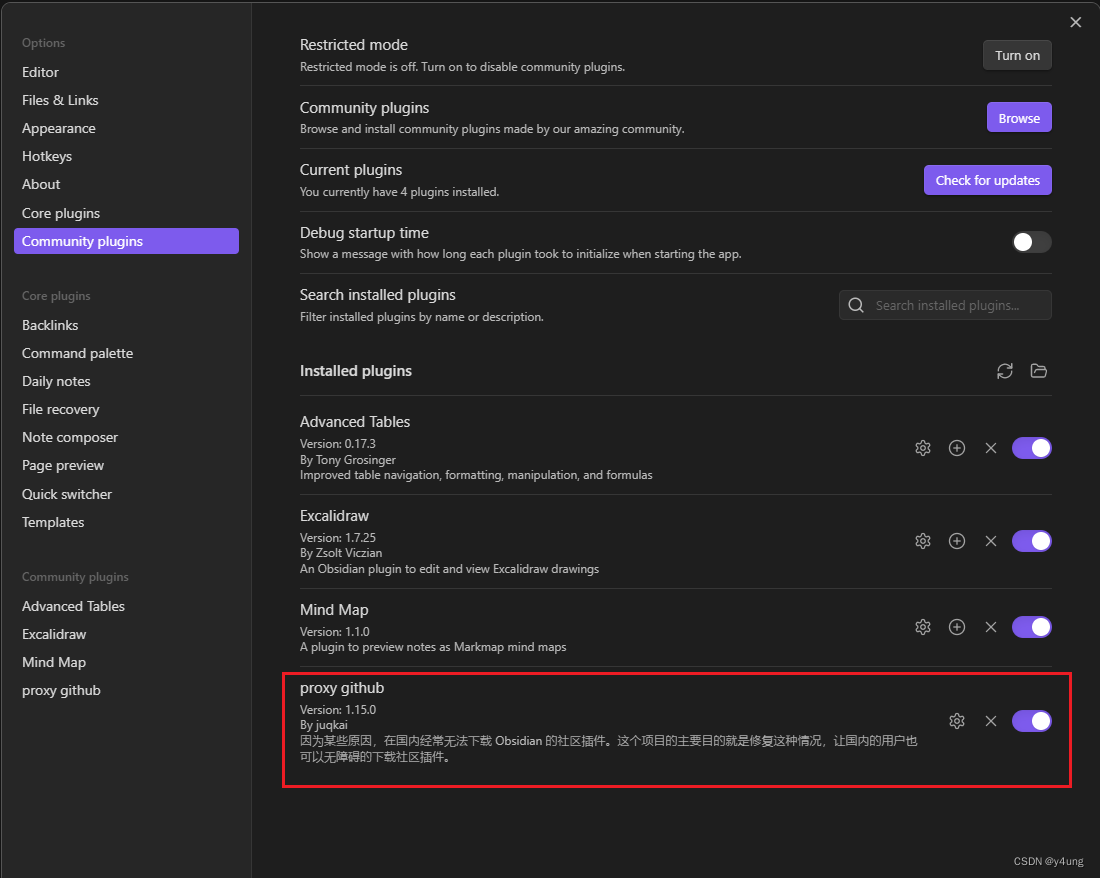Disable the Mind Map plugin toggle

[x=1031, y=627]
